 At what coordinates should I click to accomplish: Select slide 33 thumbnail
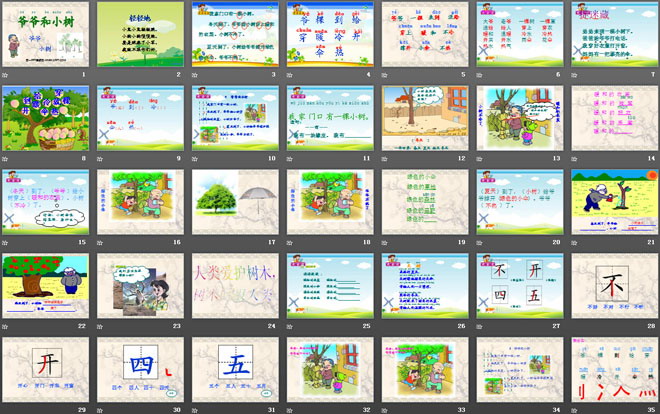pos(425,369)
